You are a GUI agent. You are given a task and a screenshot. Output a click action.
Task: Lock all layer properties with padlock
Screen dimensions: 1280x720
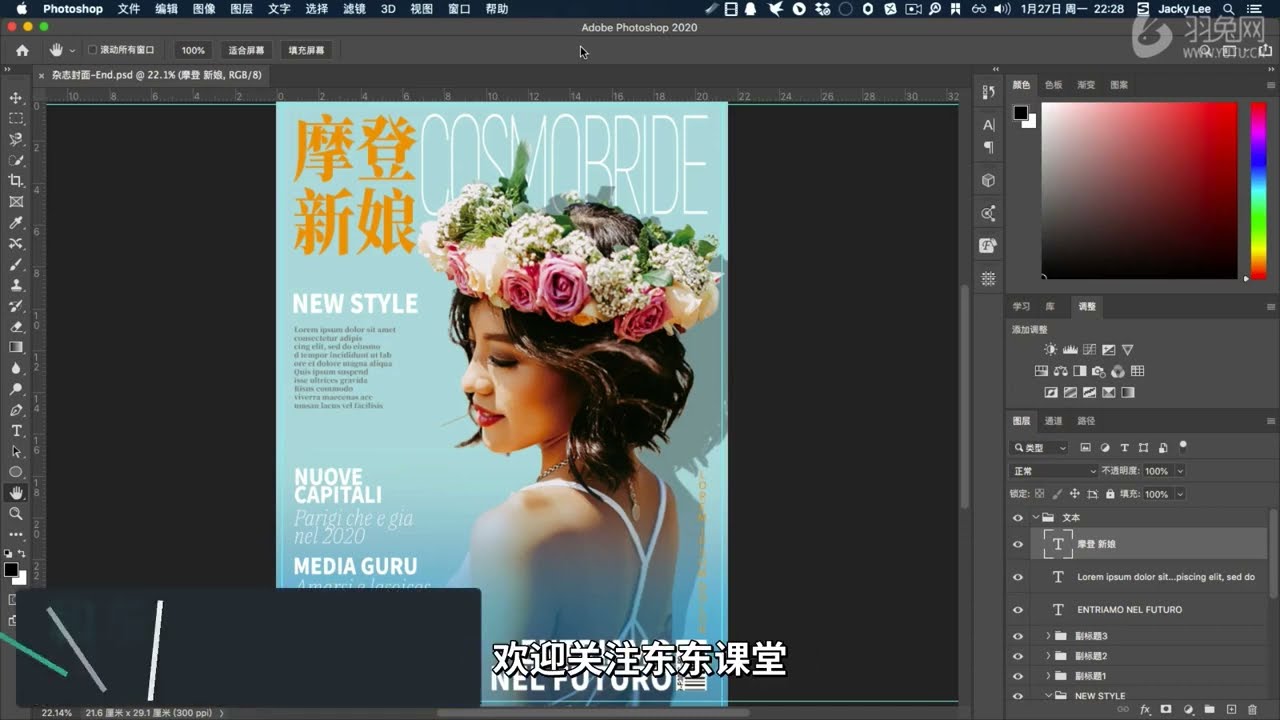1109,494
